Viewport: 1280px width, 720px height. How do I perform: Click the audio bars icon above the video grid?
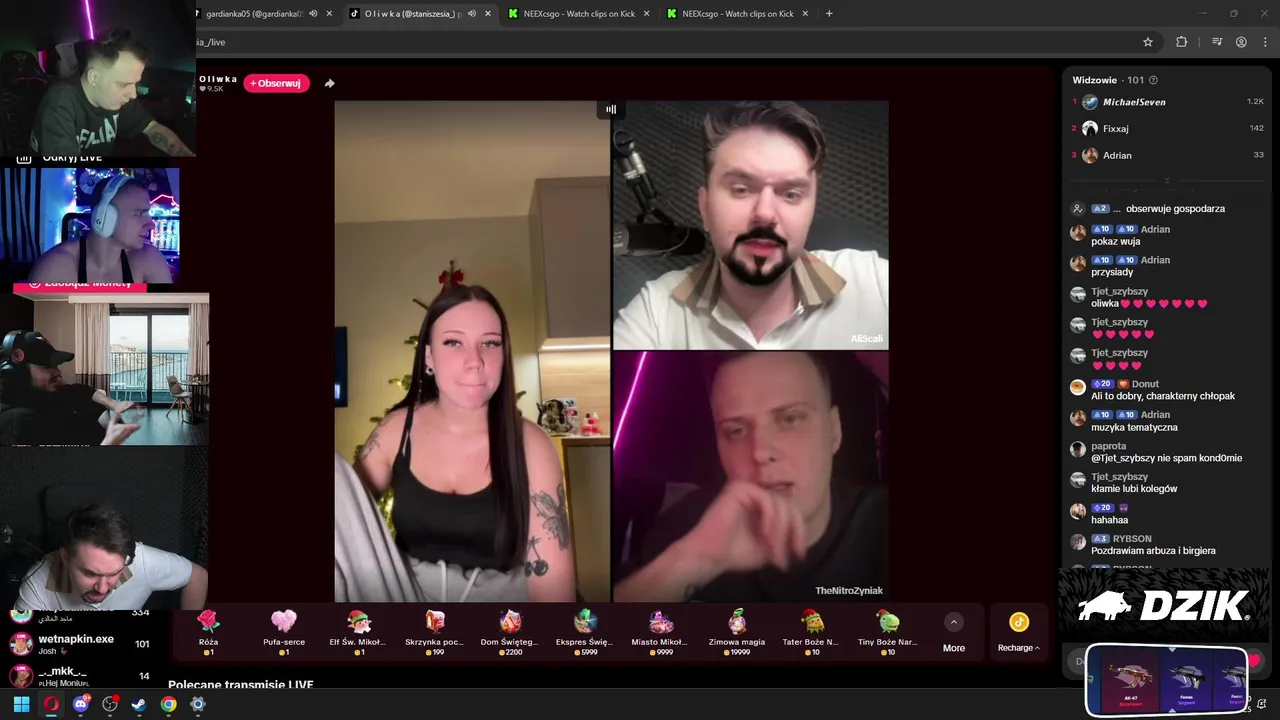pos(611,109)
